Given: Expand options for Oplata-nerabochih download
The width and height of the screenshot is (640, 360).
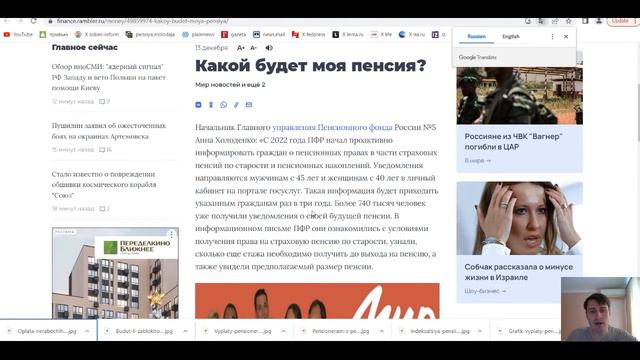Looking at the screenshot, I should [87, 331].
